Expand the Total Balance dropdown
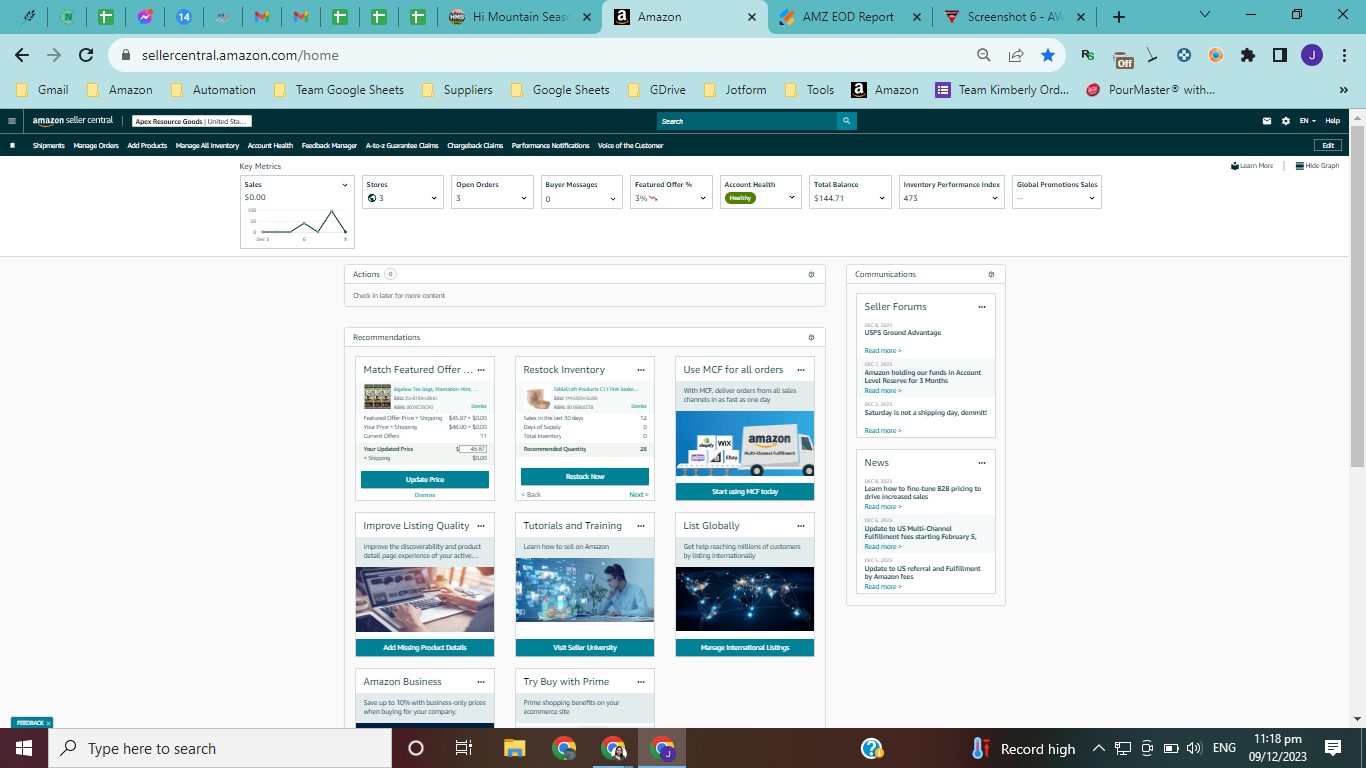The height and width of the screenshot is (768, 1366). (882, 198)
